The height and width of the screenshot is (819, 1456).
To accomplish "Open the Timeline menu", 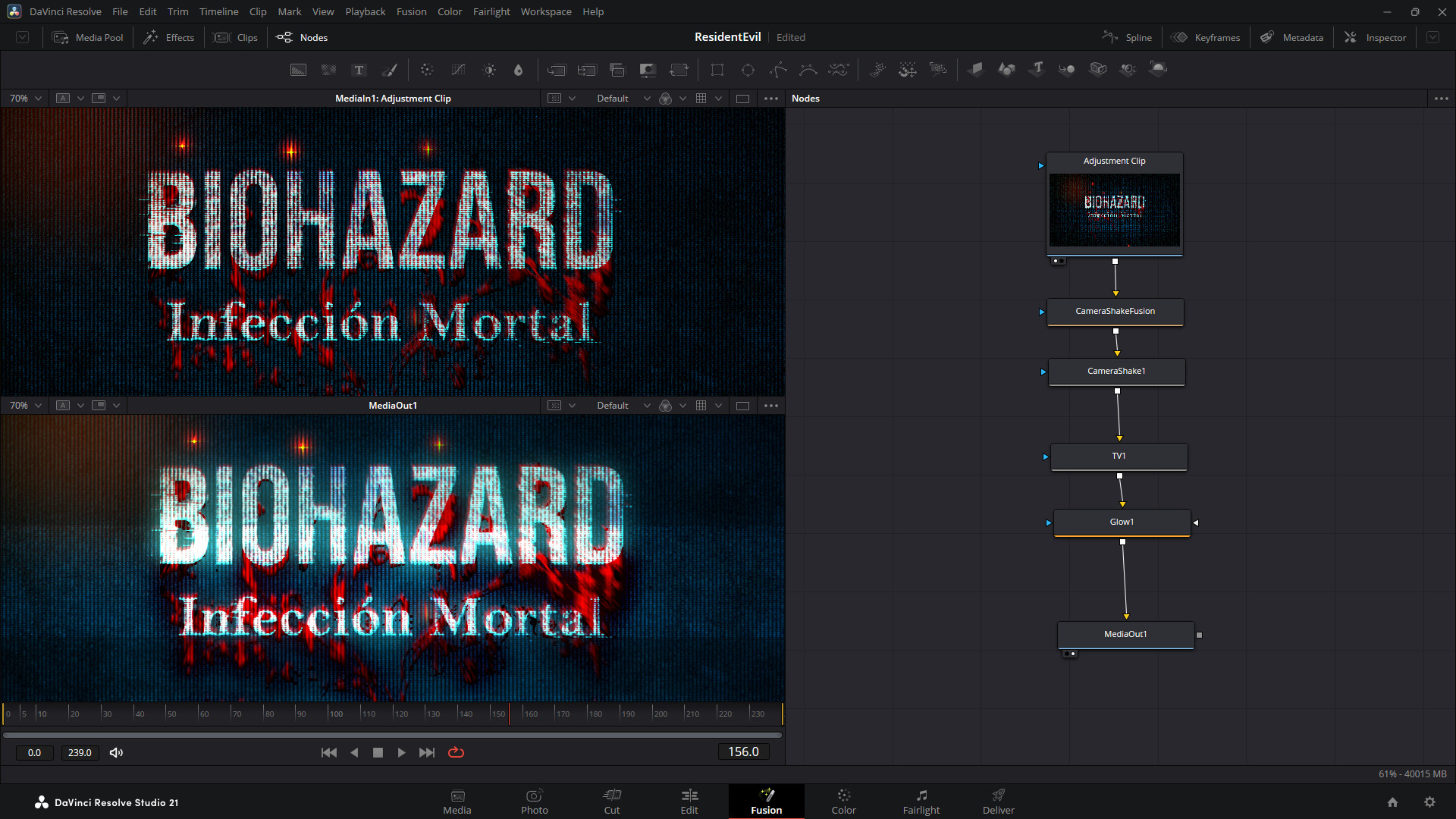I will [218, 11].
